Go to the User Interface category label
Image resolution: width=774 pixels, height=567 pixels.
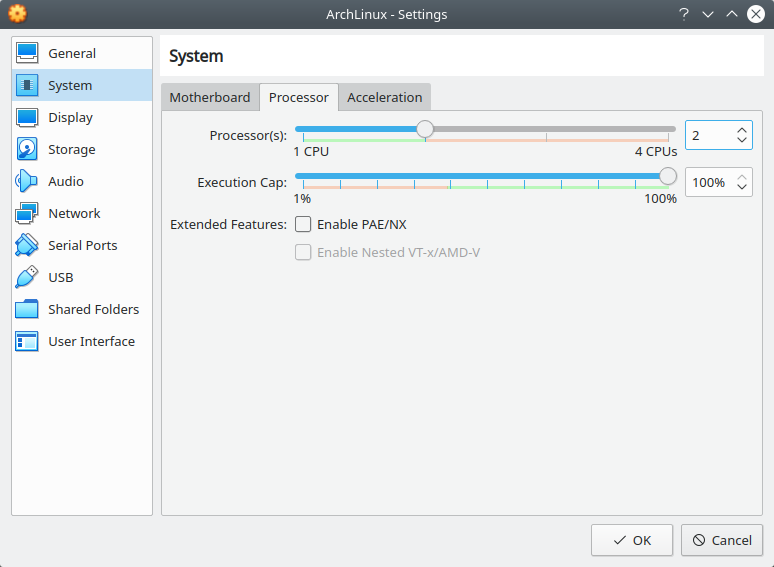92,341
